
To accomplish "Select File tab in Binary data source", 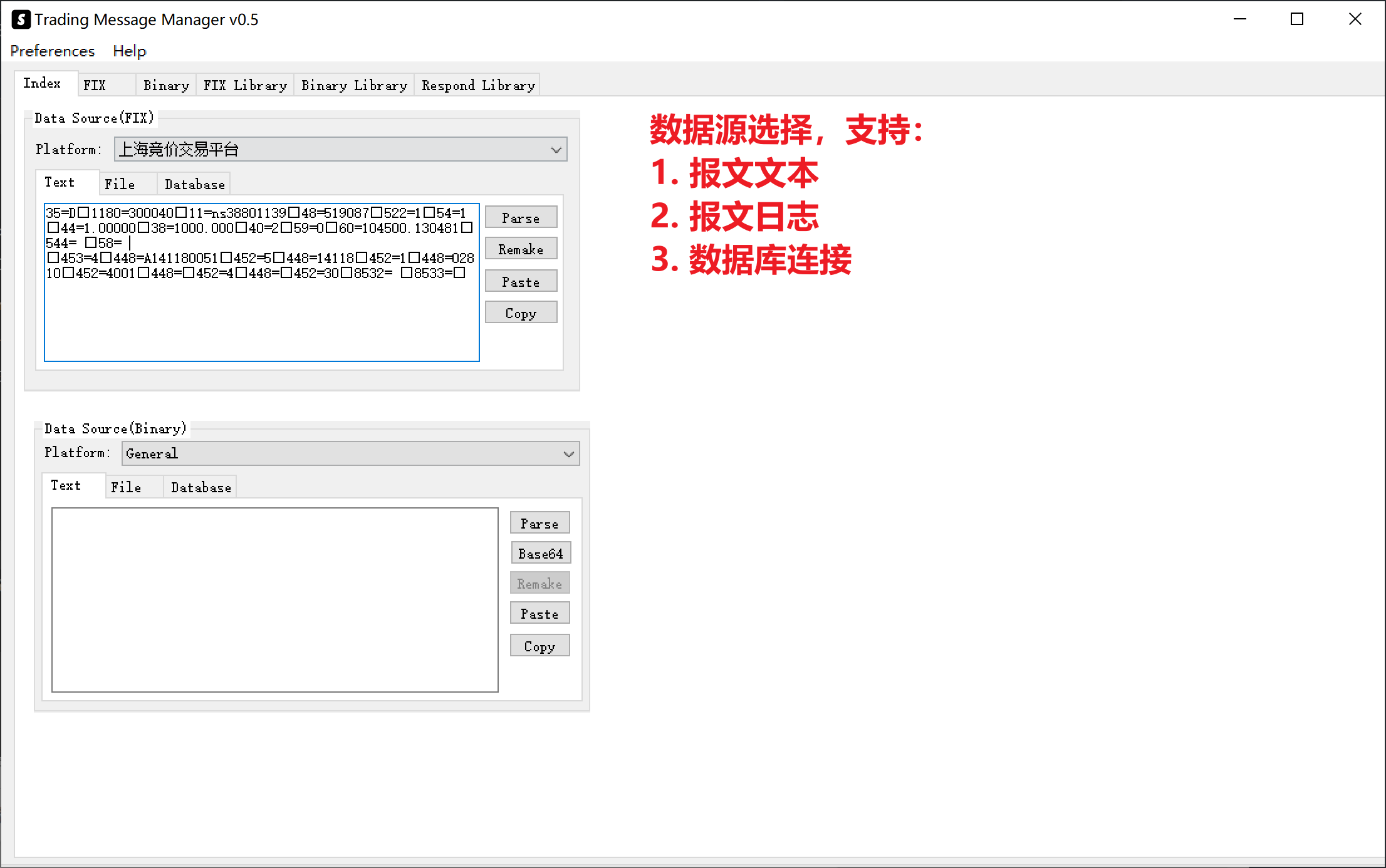I will click(x=126, y=487).
